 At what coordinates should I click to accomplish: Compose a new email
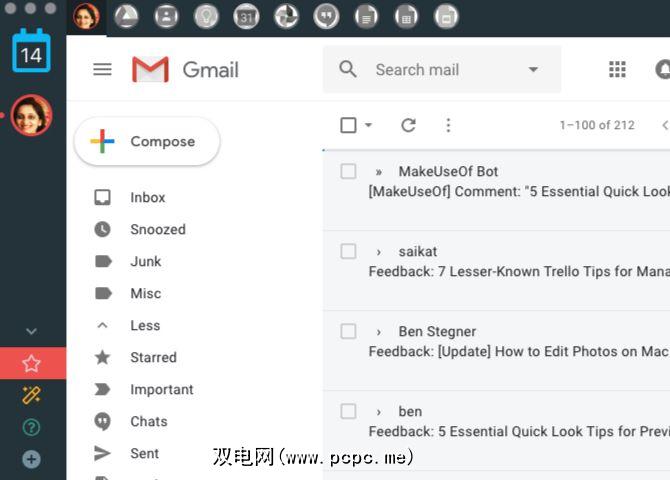coord(147,141)
